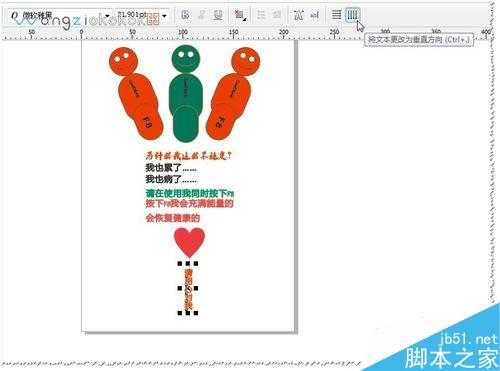Click the font size input field
500x371 pixels.
tap(138, 16)
